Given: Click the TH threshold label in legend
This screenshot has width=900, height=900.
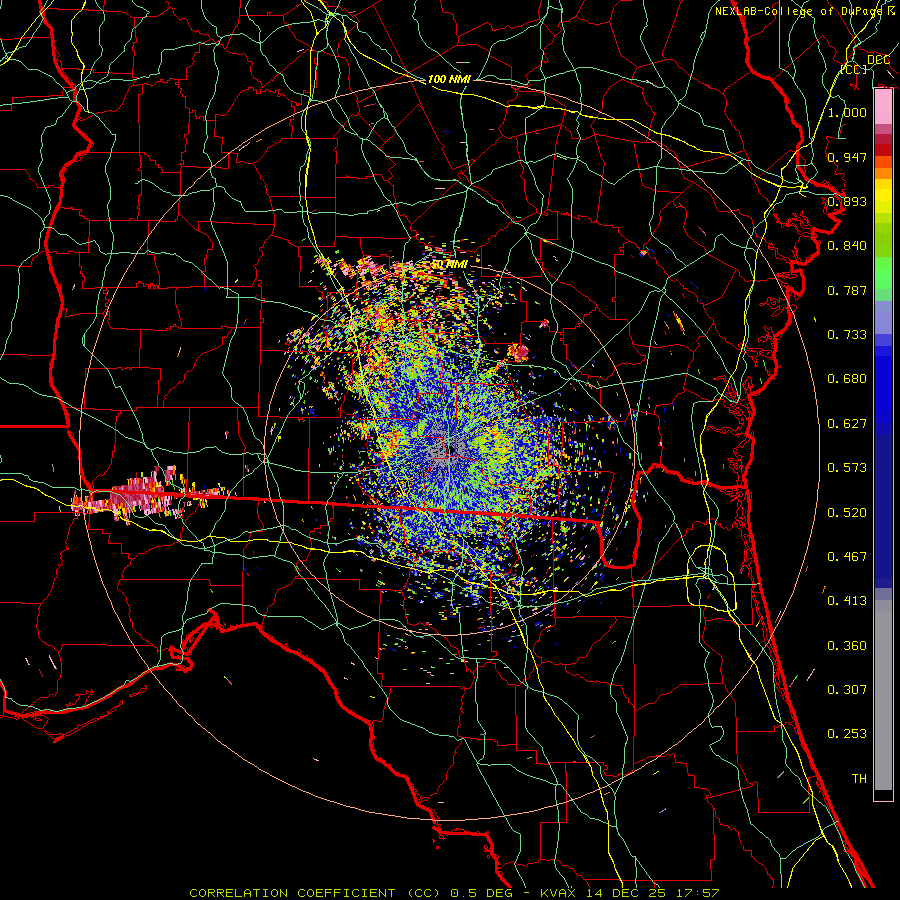Looking at the screenshot, I should 859,778.
